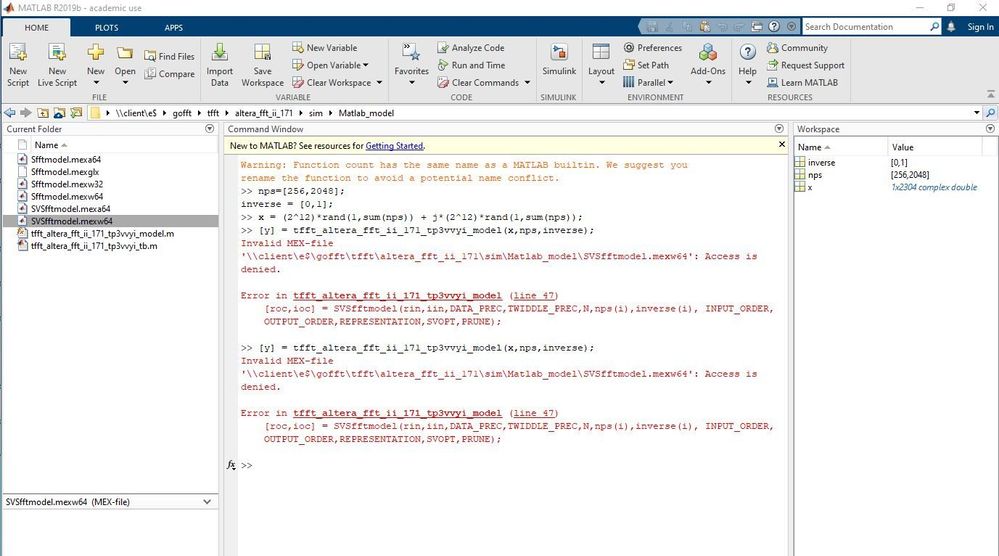The height and width of the screenshot is (556, 999).
Task: Click the first line 47 error link
Action: click(534, 296)
